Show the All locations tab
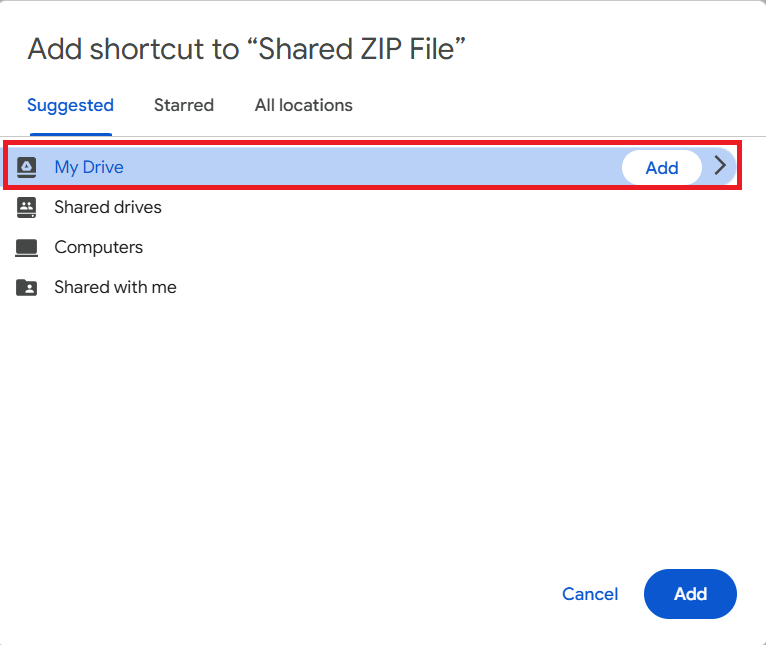Screen dimensions: 766x645 click(303, 105)
